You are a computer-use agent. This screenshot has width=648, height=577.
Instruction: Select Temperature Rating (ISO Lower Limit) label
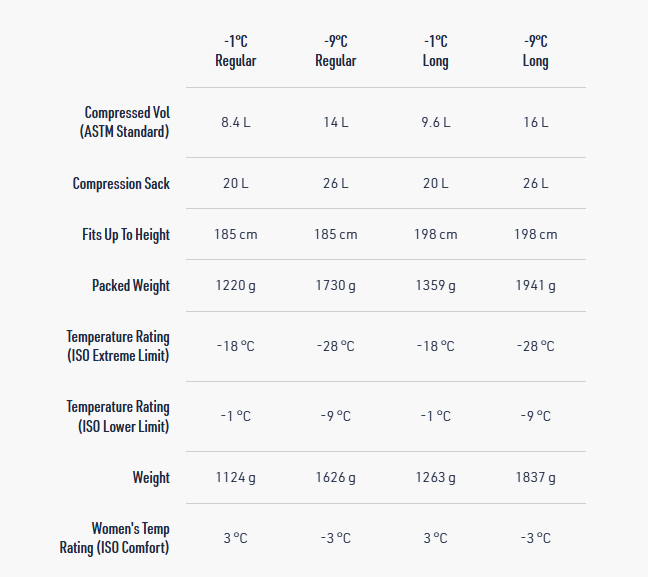pos(118,416)
